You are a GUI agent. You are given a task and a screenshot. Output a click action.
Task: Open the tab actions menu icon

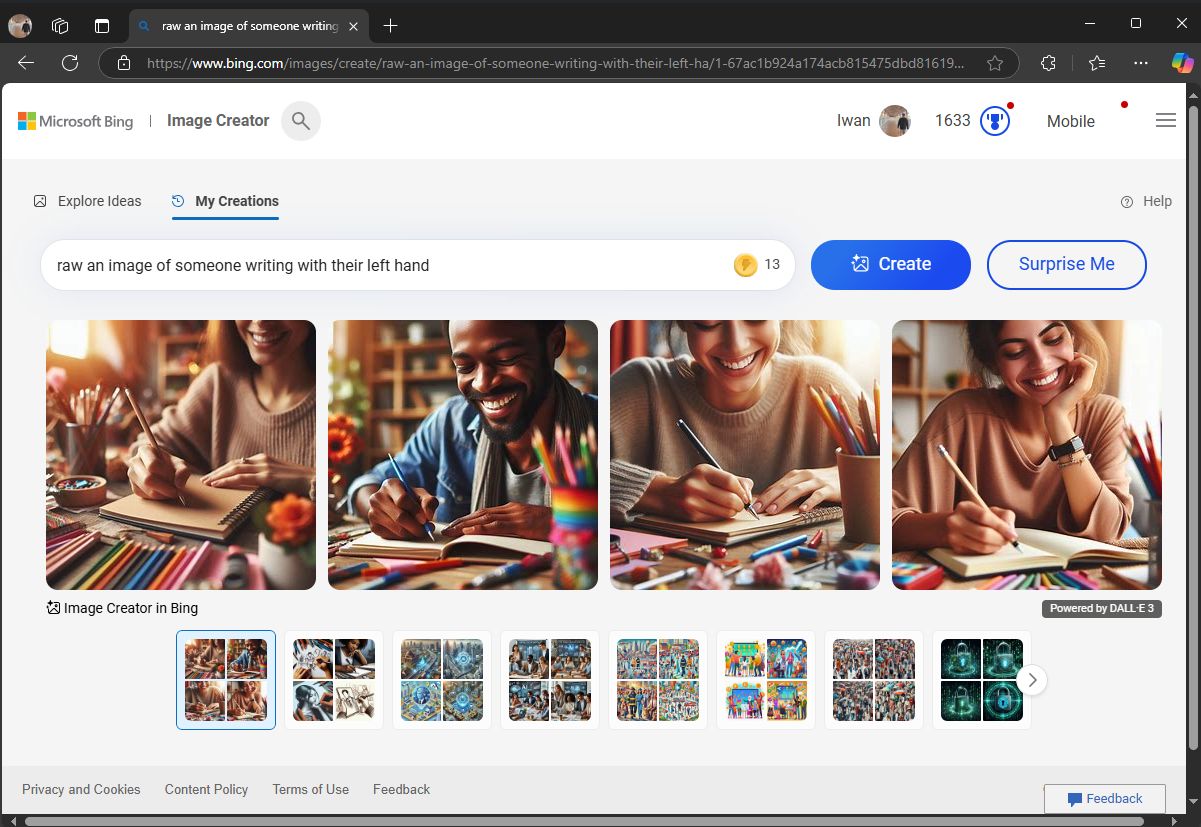tap(101, 26)
